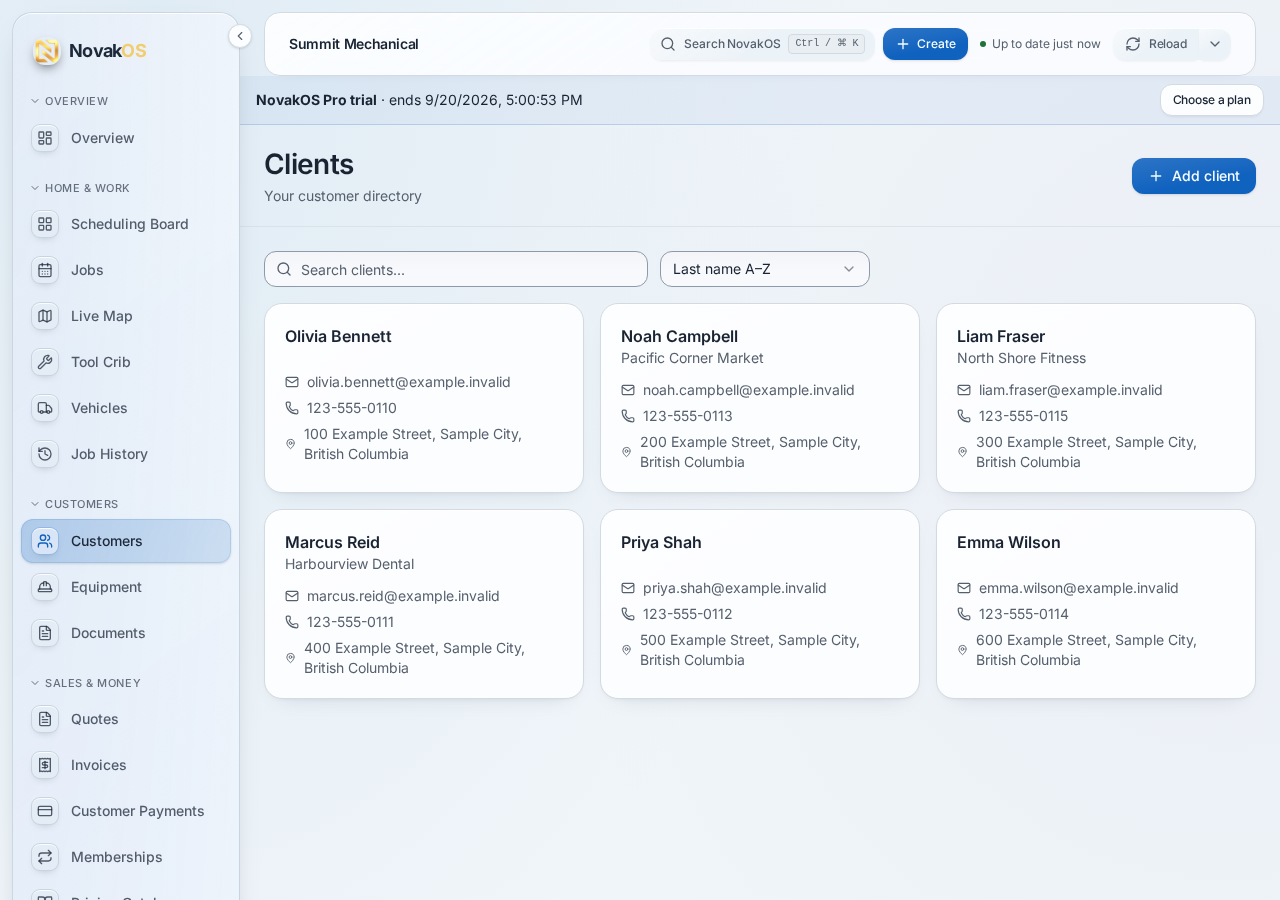The width and height of the screenshot is (1280, 900).
Task: Click phone number 123-555-0111
Action: pos(350,622)
